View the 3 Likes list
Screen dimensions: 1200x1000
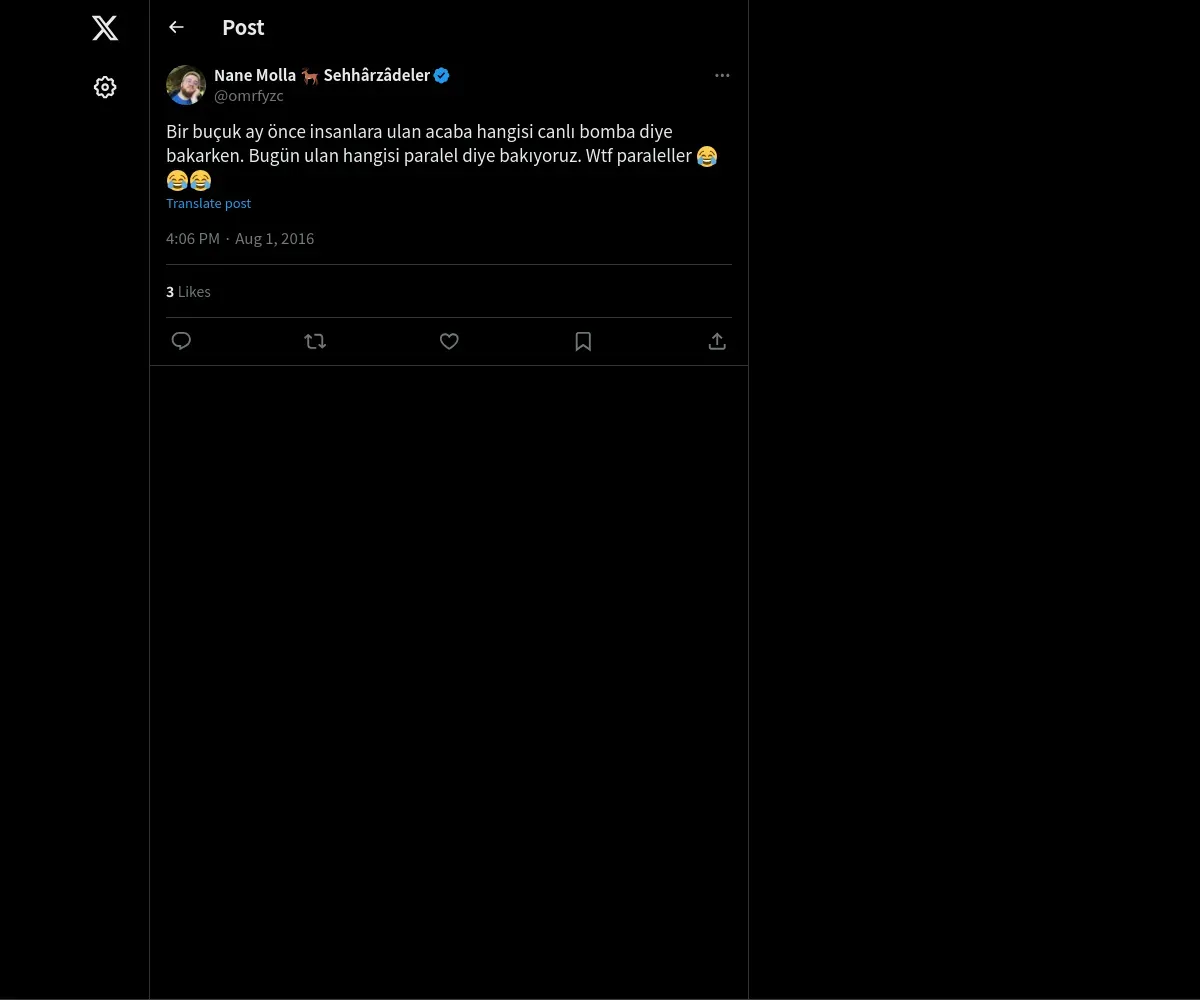click(x=188, y=292)
